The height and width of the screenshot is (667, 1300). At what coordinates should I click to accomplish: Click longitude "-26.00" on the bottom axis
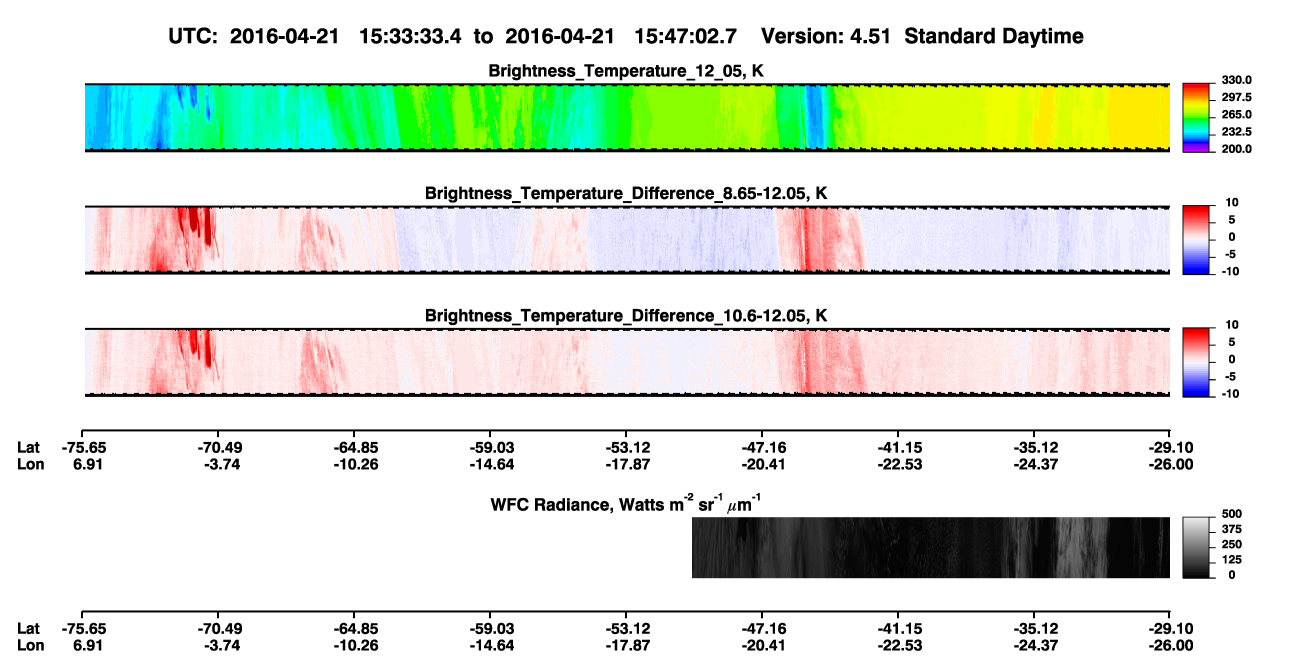pos(1171,644)
